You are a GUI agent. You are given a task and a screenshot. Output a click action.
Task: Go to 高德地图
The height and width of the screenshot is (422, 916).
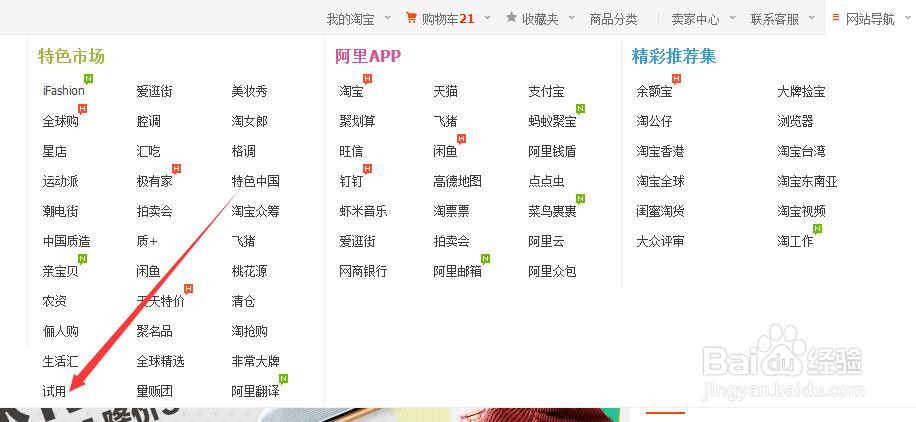(x=457, y=181)
